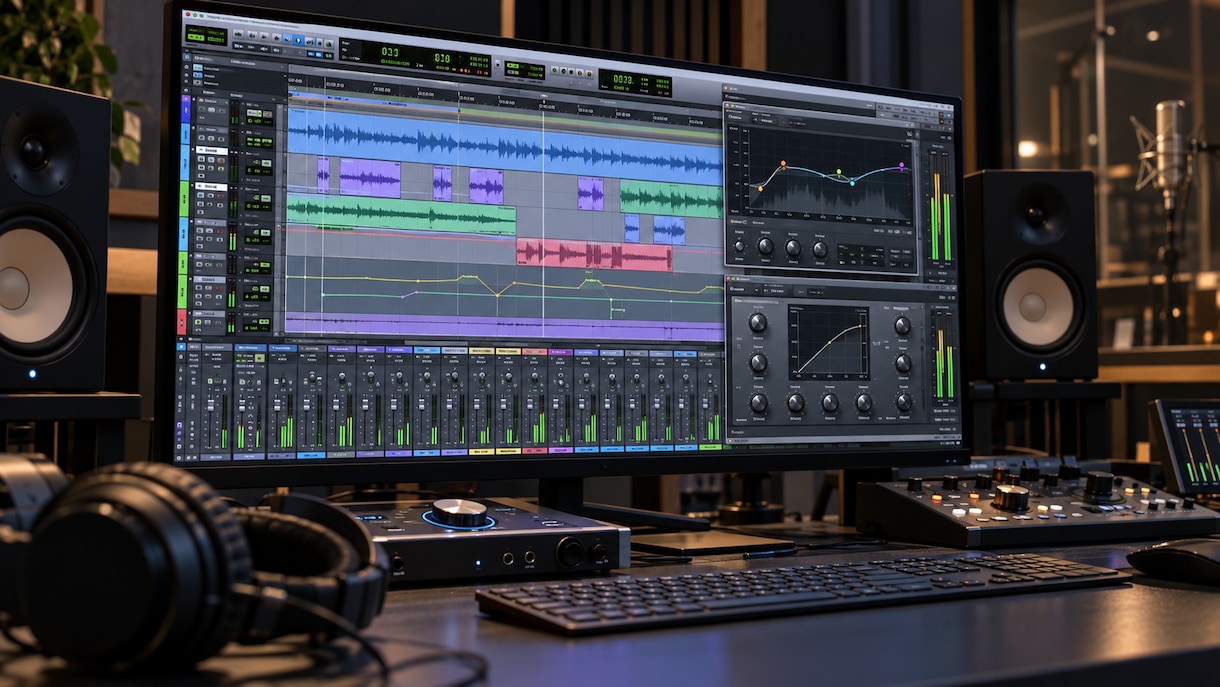
Task: Click the first knob under the EQ spectrum display
Action: click(x=740, y=244)
